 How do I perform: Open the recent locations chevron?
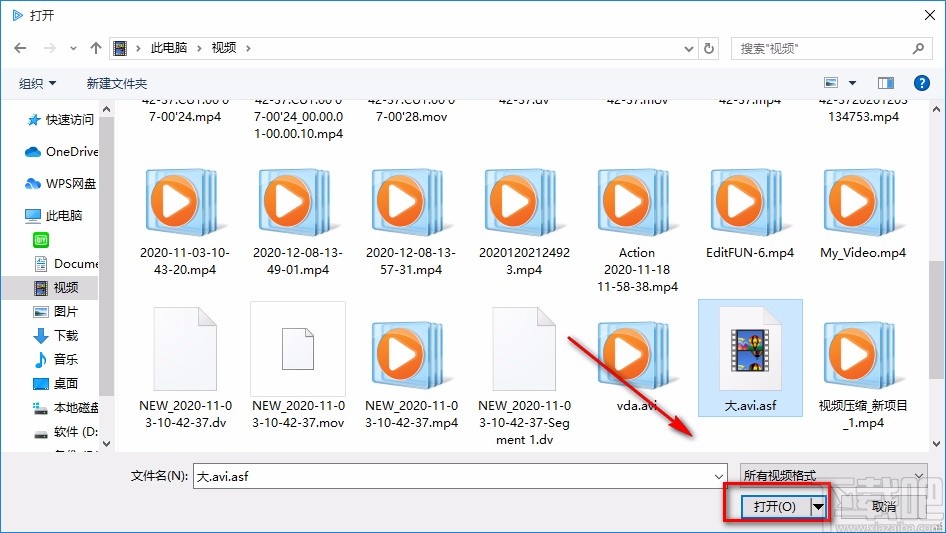coord(73,48)
